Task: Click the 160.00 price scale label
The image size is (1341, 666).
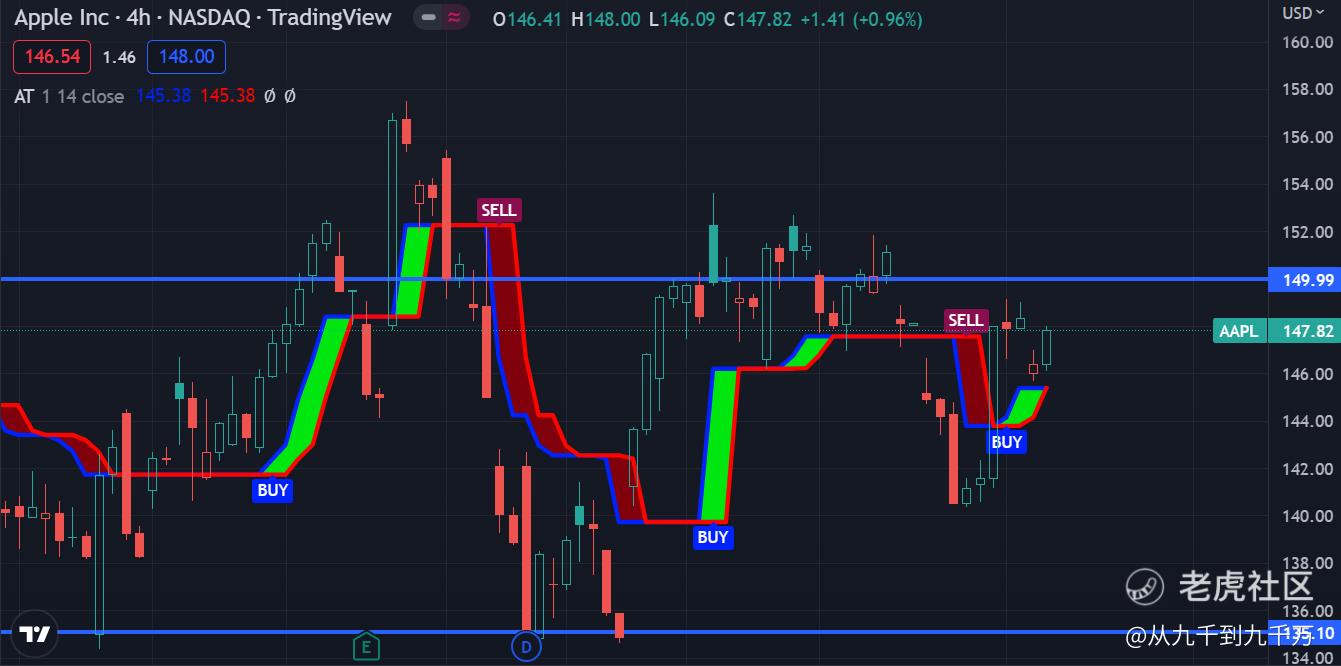Action: point(1309,42)
